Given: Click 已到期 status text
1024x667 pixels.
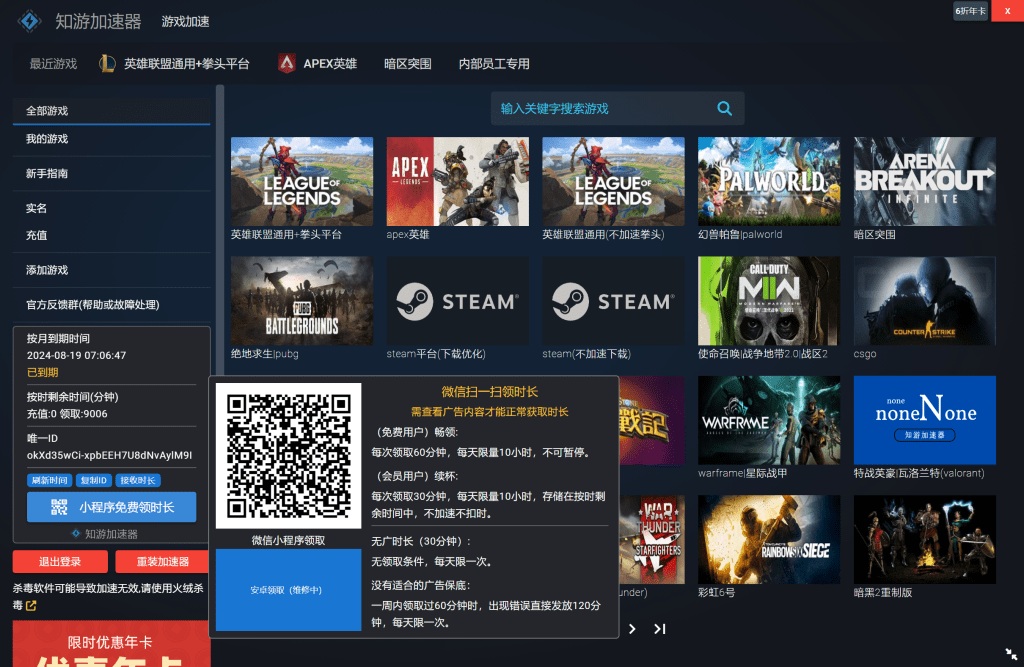Looking at the screenshot, I should pyautogui.click(x=42, y=372).
